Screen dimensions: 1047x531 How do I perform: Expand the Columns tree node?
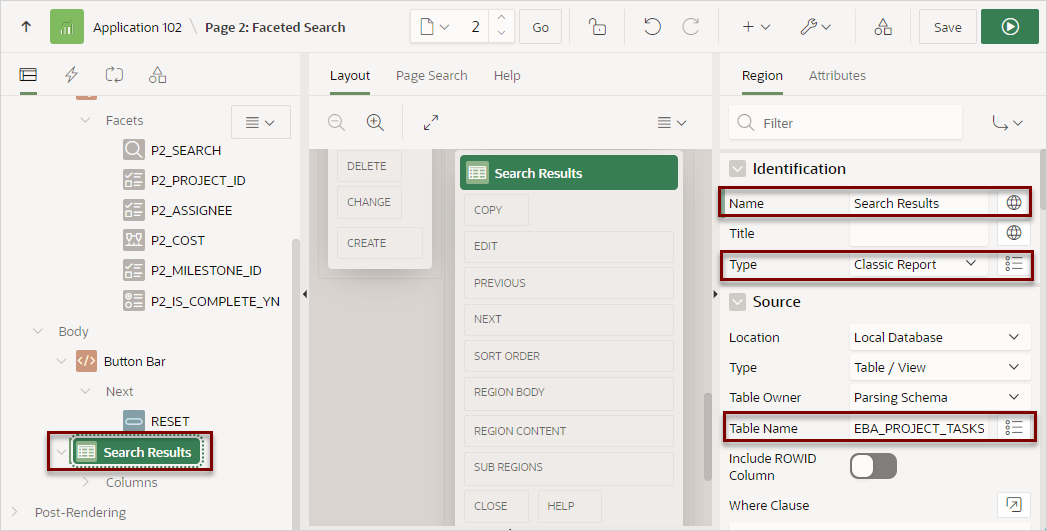85,482
